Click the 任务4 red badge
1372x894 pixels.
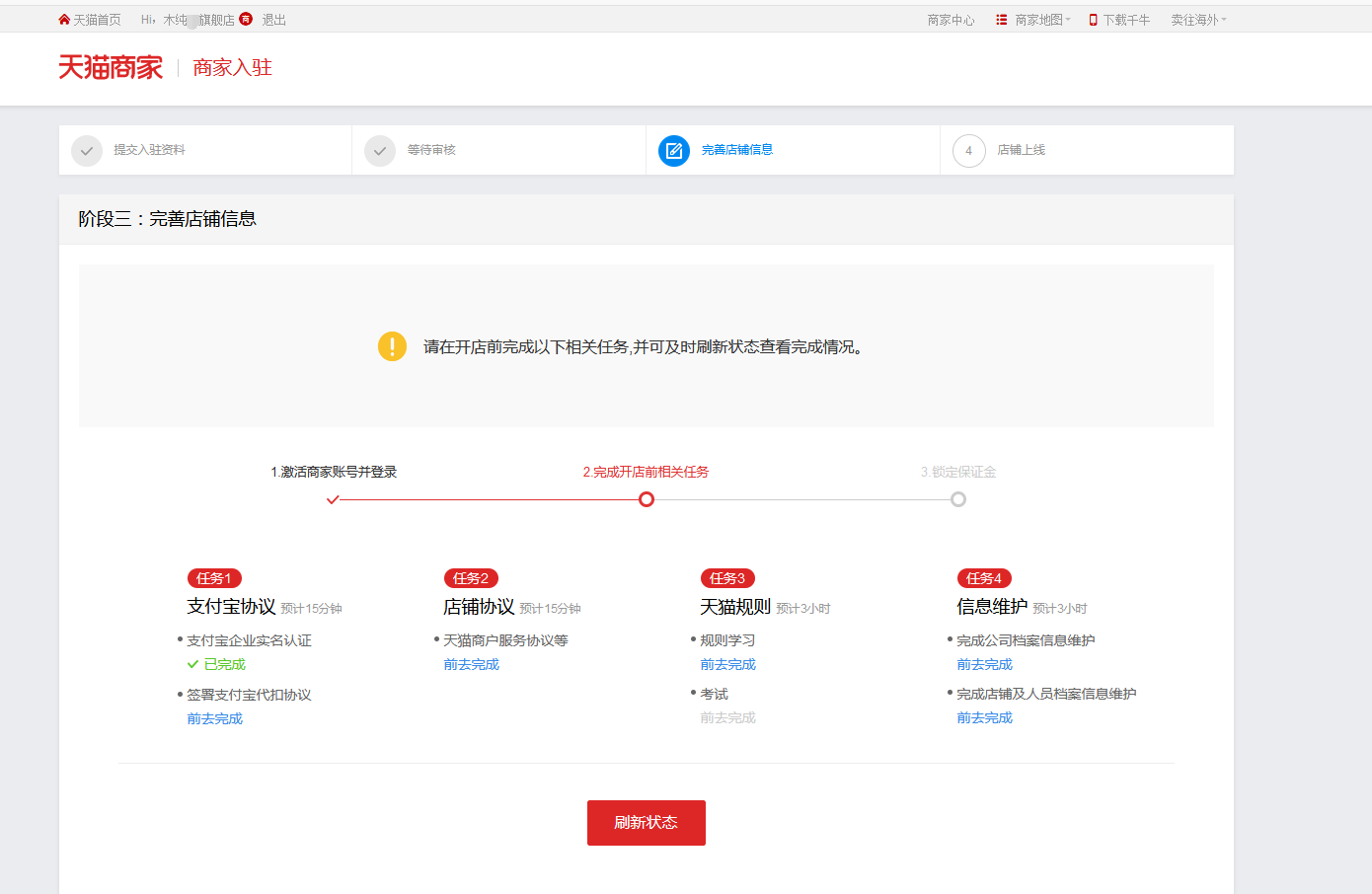(984, 578)
